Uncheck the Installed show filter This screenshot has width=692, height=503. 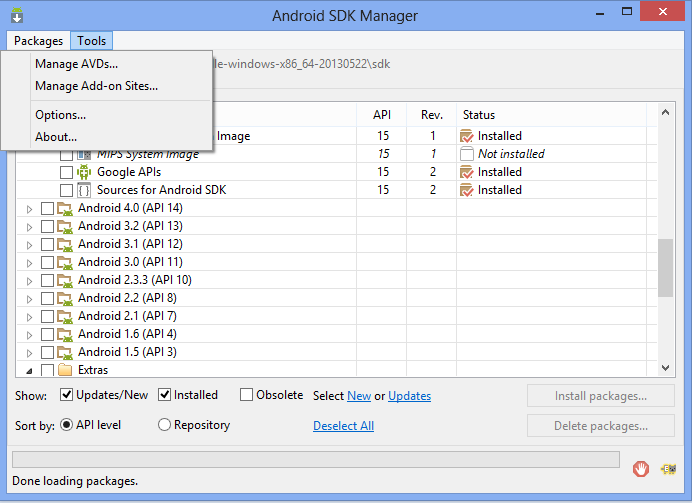pyautogui.click(x=164, y=395)
